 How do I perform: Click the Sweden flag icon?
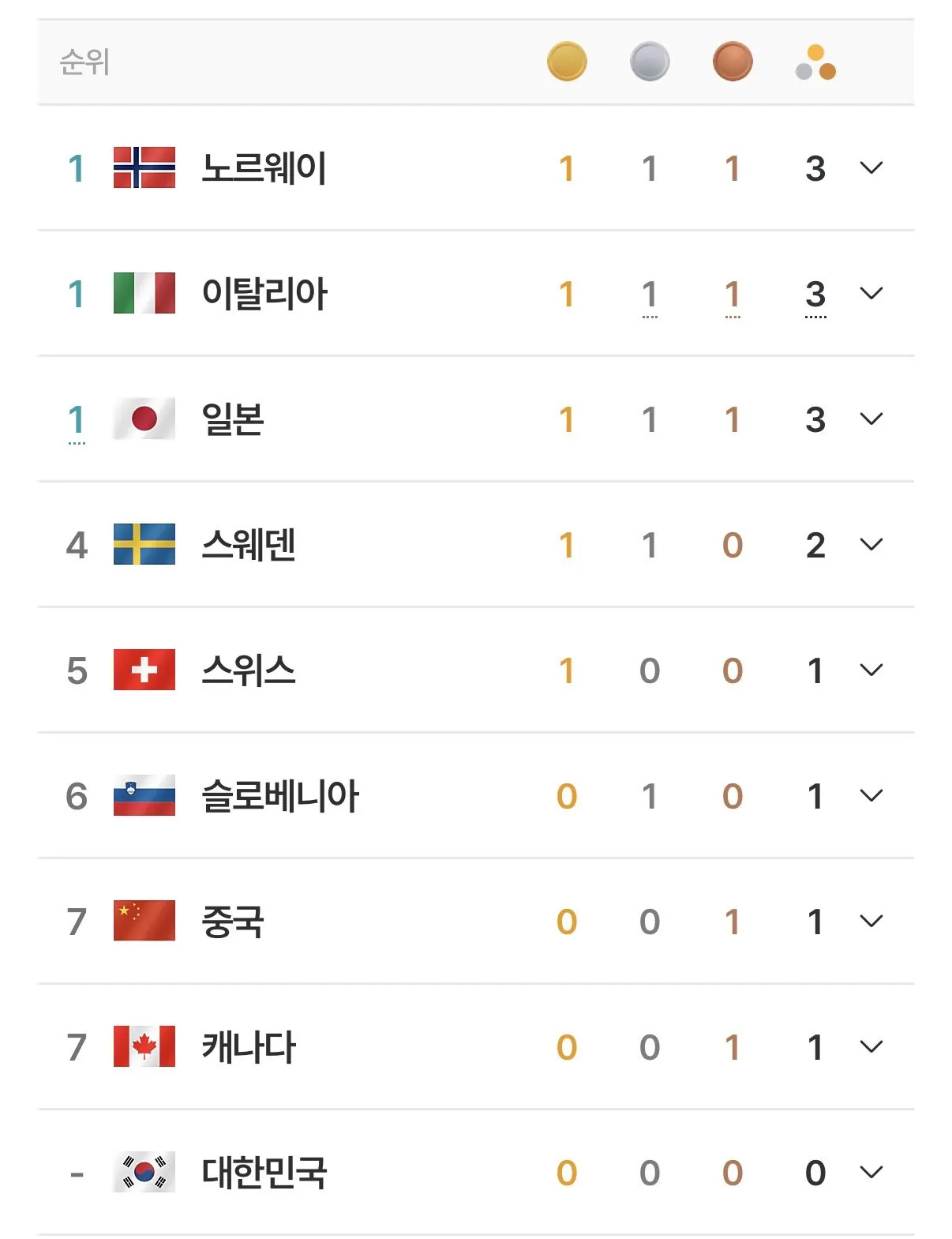144,544
